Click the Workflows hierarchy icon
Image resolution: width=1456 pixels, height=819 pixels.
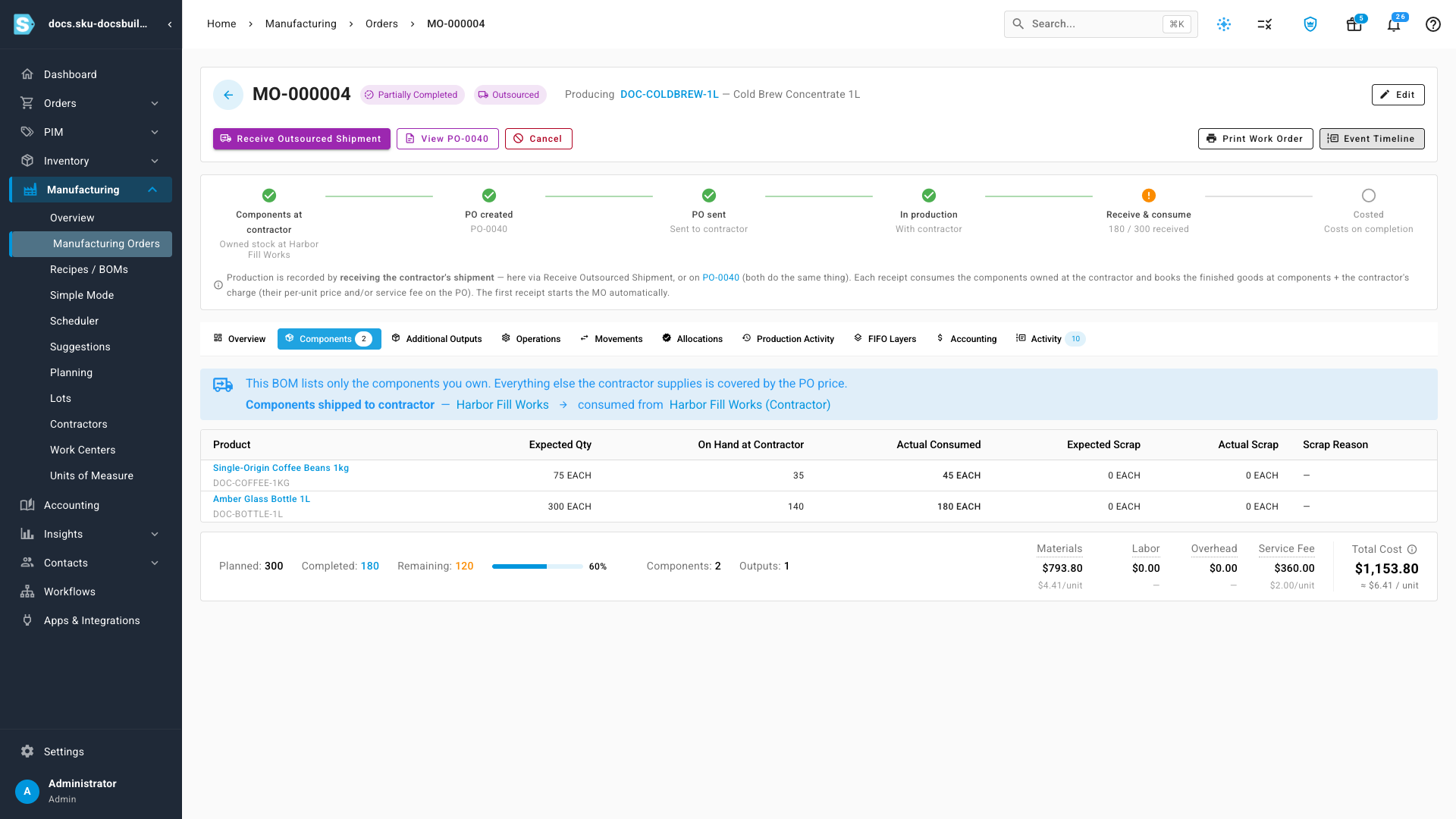[x=27, y=591]
